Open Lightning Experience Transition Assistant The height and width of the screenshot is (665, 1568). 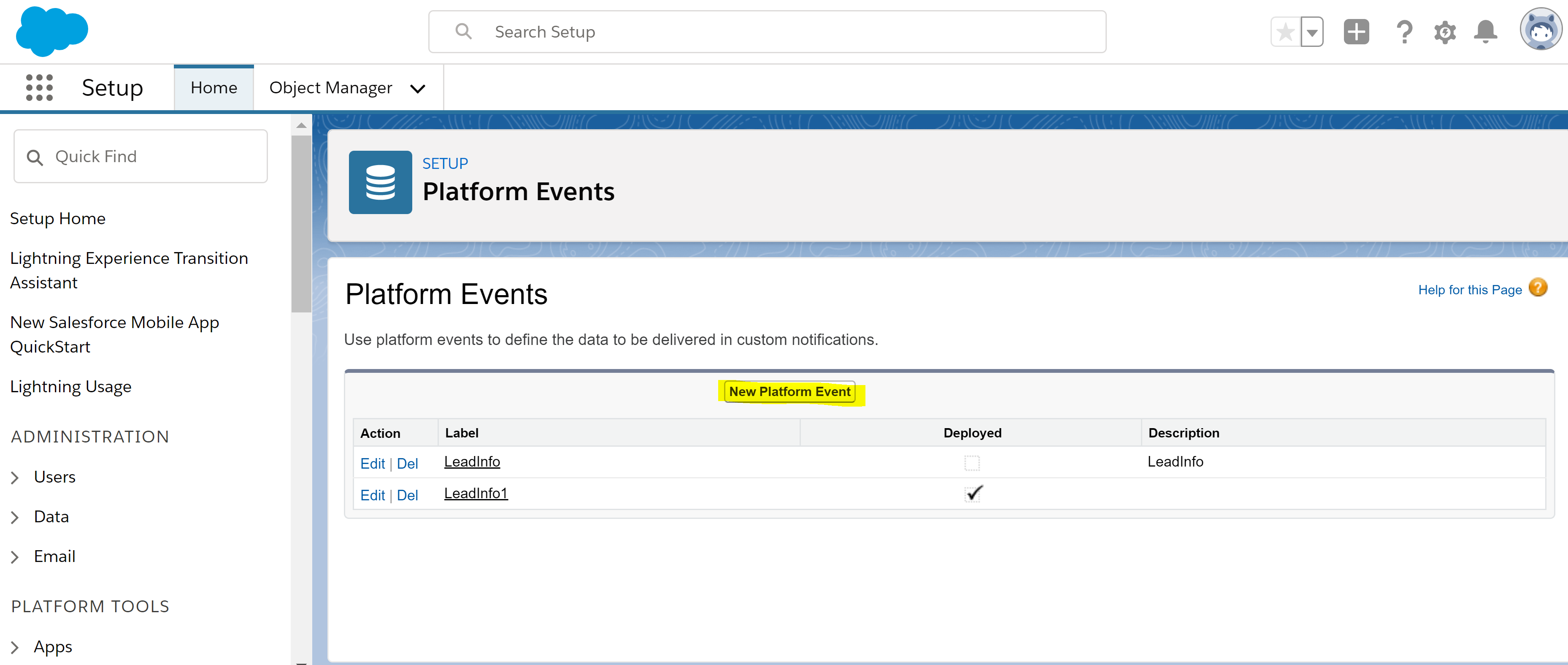coord(129,270)
